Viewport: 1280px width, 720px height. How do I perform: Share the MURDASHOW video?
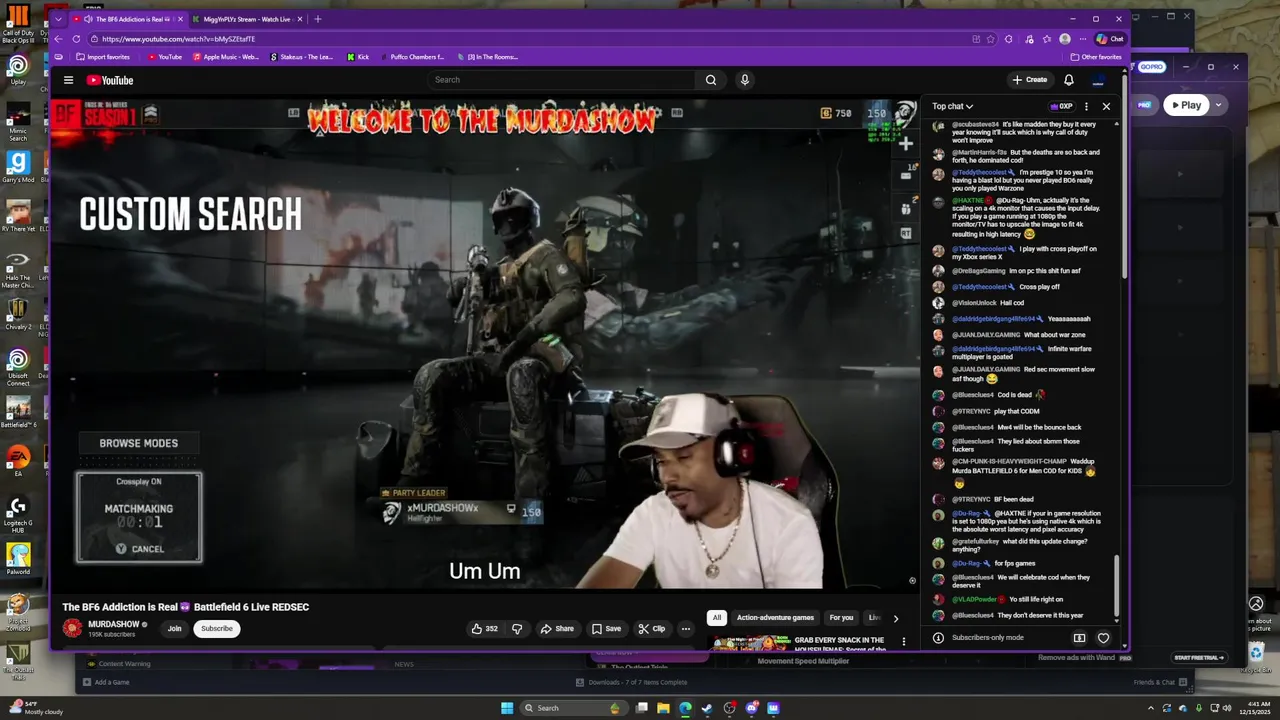(x=557, y=629)
